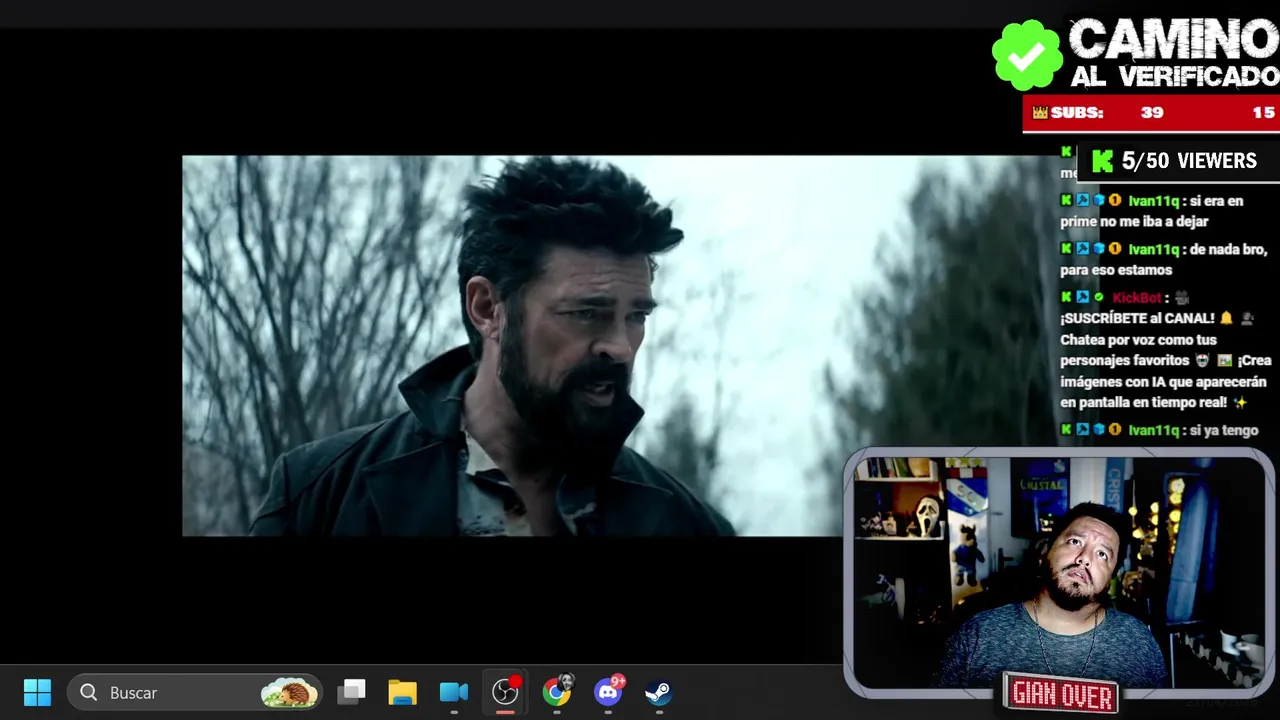Open Steam from the taskbar

[x=658, y=692]
